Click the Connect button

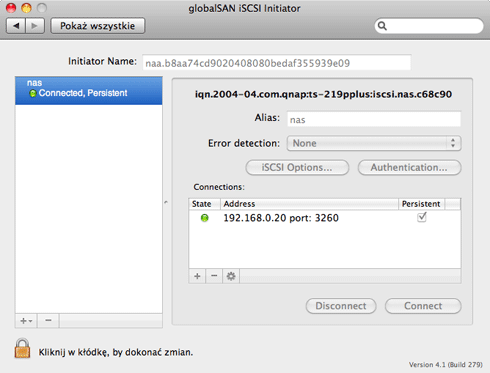tap(423, 306)
